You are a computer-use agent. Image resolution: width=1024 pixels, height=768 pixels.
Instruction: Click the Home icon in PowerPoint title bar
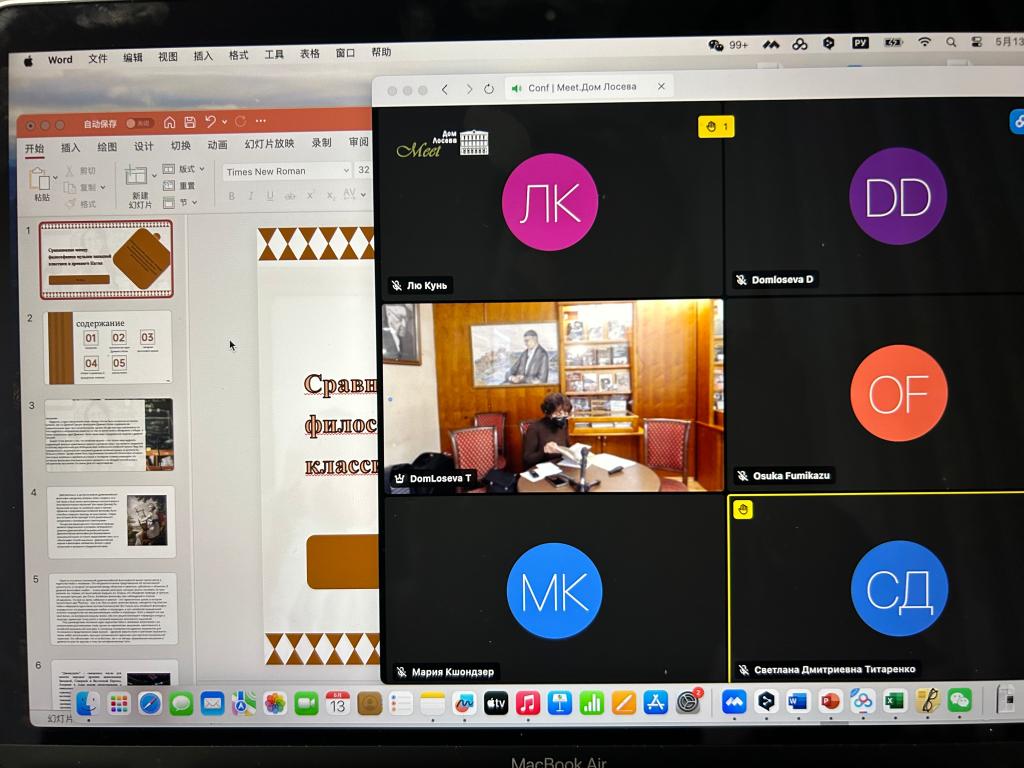[170, 122]
